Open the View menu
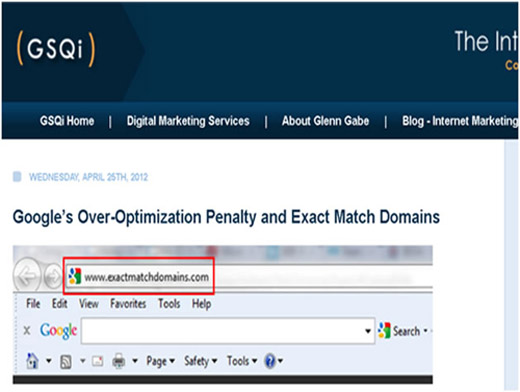 click(x=89, y=304)
